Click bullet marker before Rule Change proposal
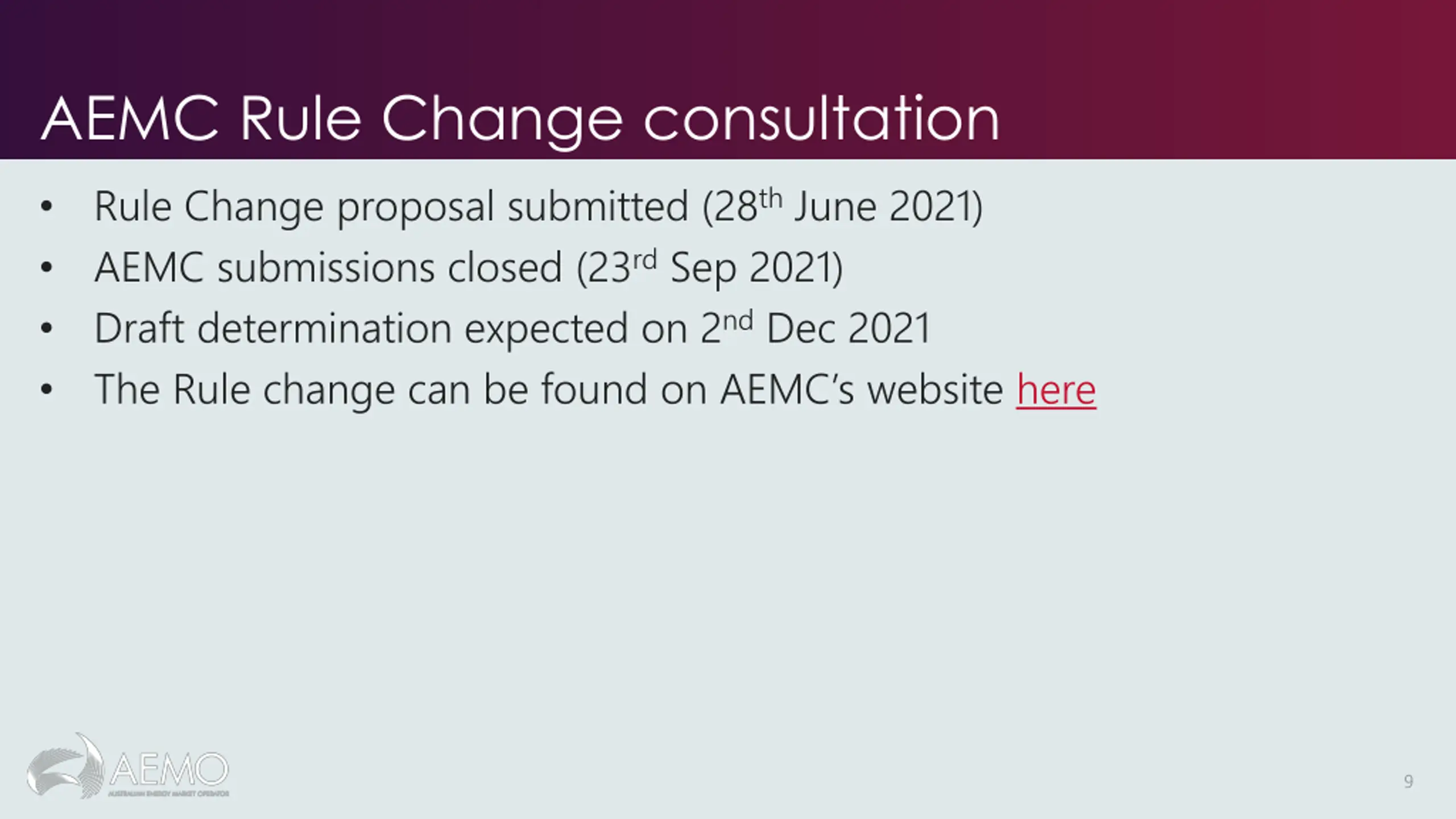The width and height of the screenshot is (1456, 819). pyautogui.click(x=47, y=207)
